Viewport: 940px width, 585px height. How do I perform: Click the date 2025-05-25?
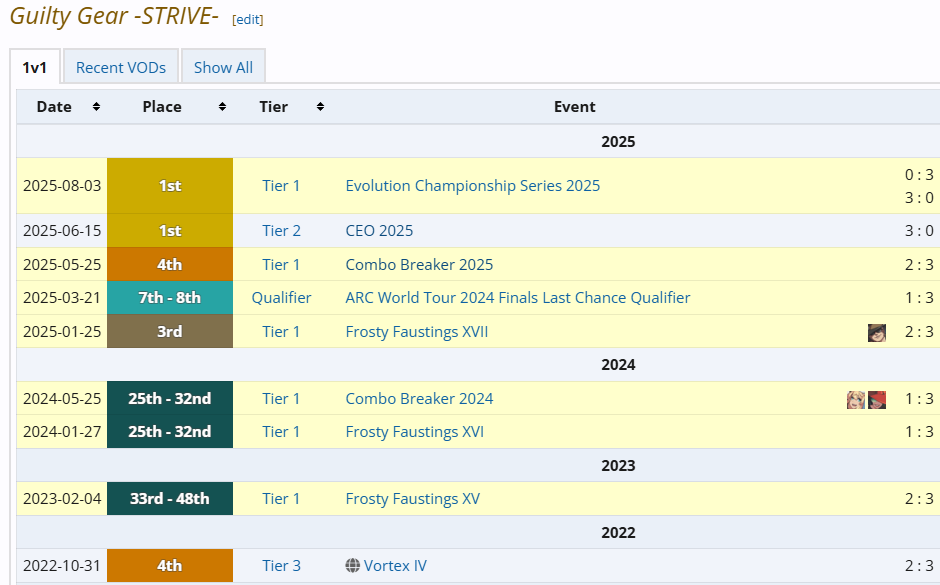[x=62, y=264]
